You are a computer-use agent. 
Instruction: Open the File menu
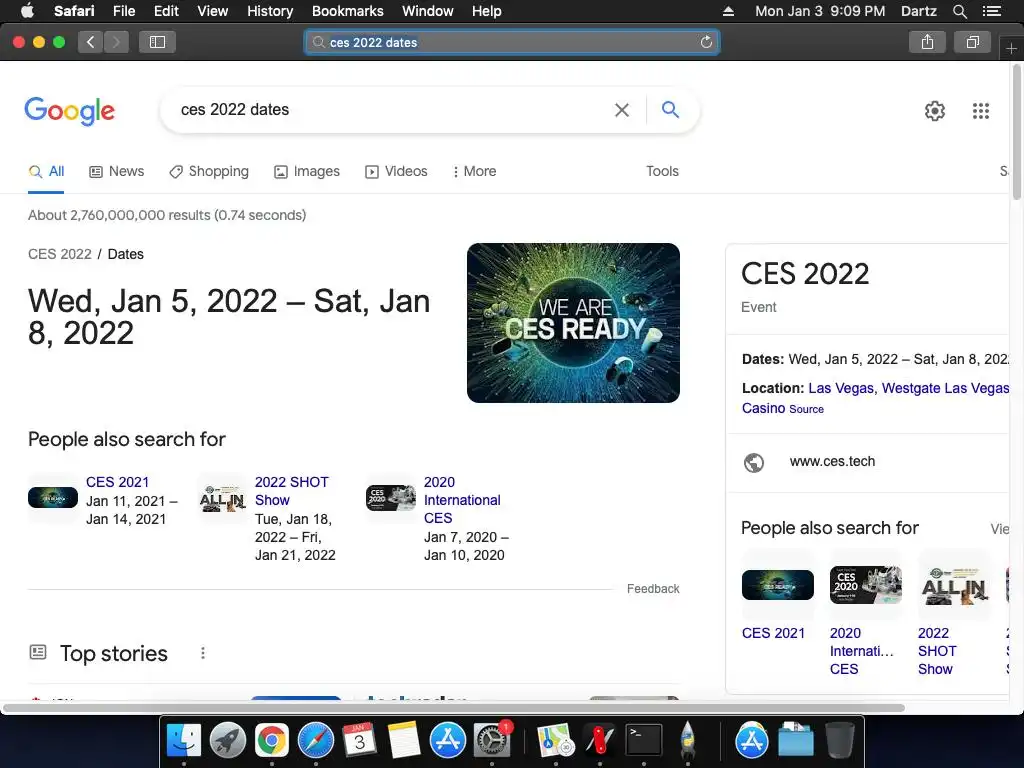(x=124, y=11)
